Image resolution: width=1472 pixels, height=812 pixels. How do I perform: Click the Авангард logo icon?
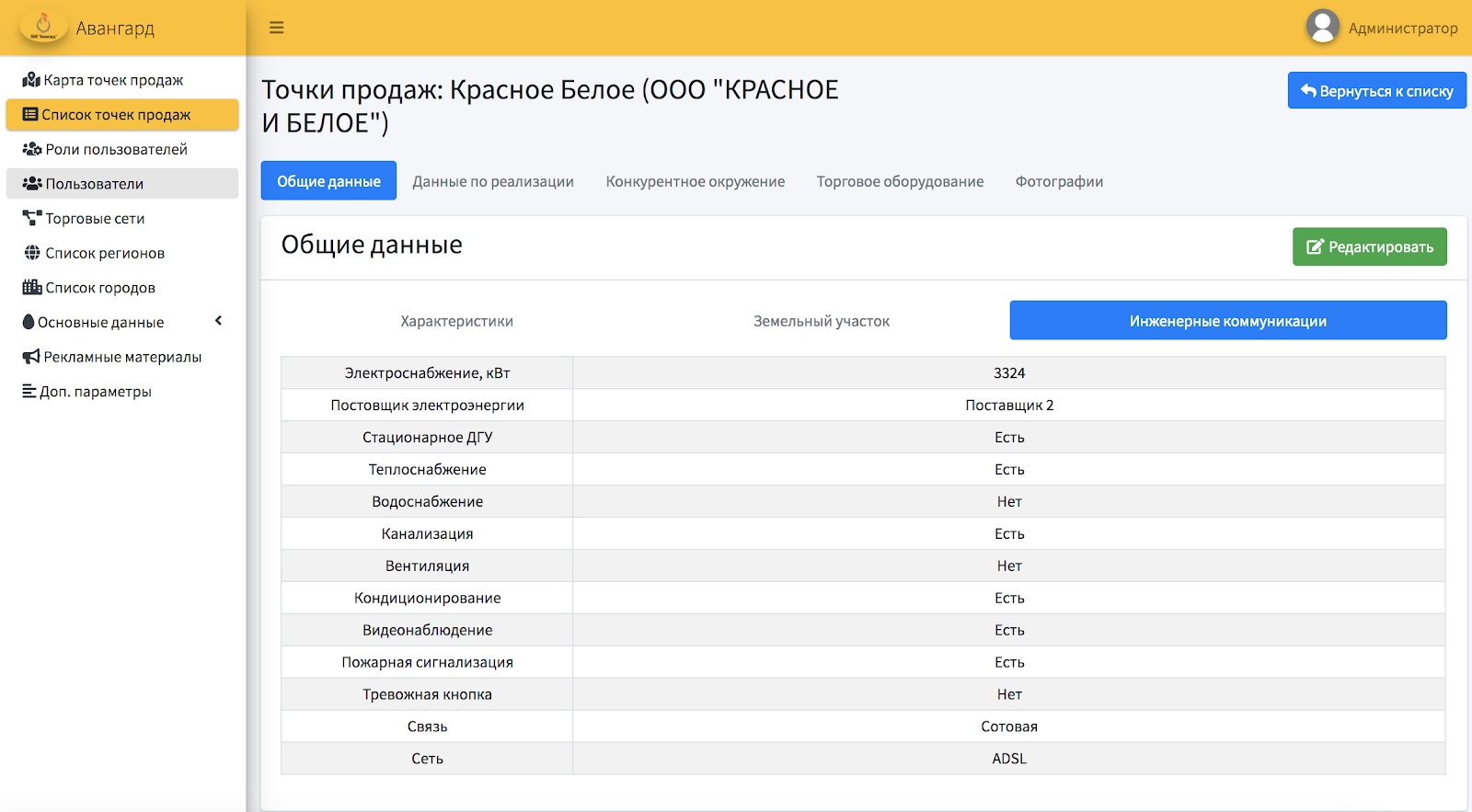point(43,27)
